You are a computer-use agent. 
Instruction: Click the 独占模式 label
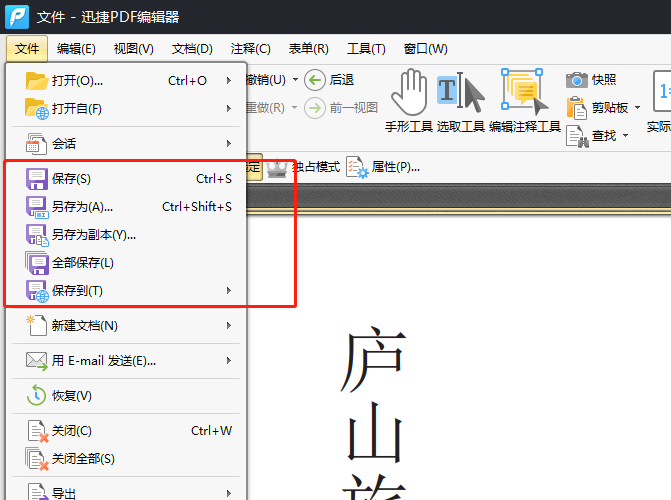point(316,167)
